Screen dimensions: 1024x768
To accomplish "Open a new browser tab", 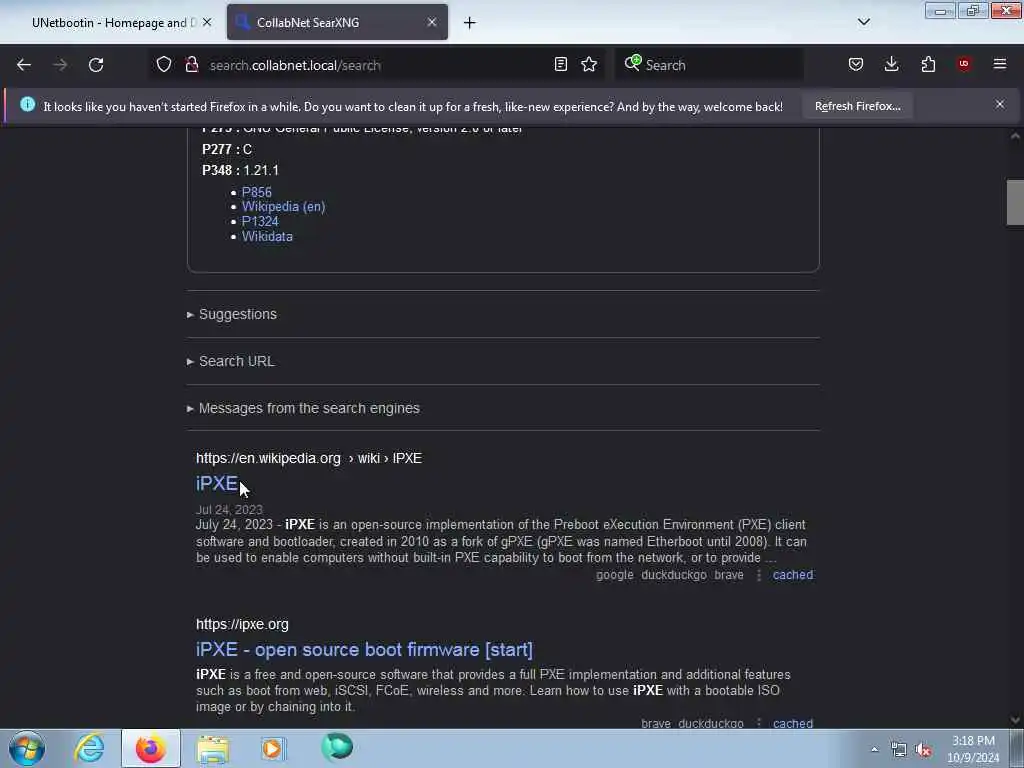I will (470, 23).
